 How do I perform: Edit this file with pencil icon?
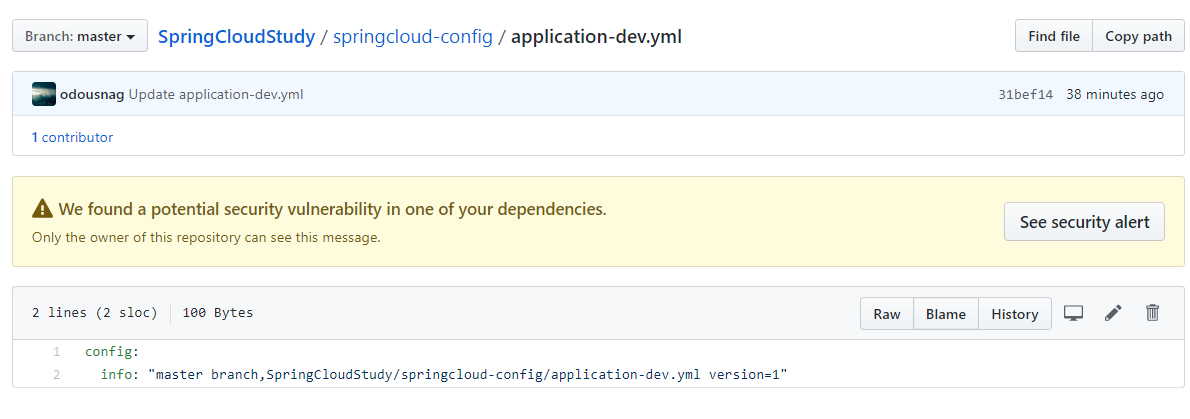(1113, 313)
